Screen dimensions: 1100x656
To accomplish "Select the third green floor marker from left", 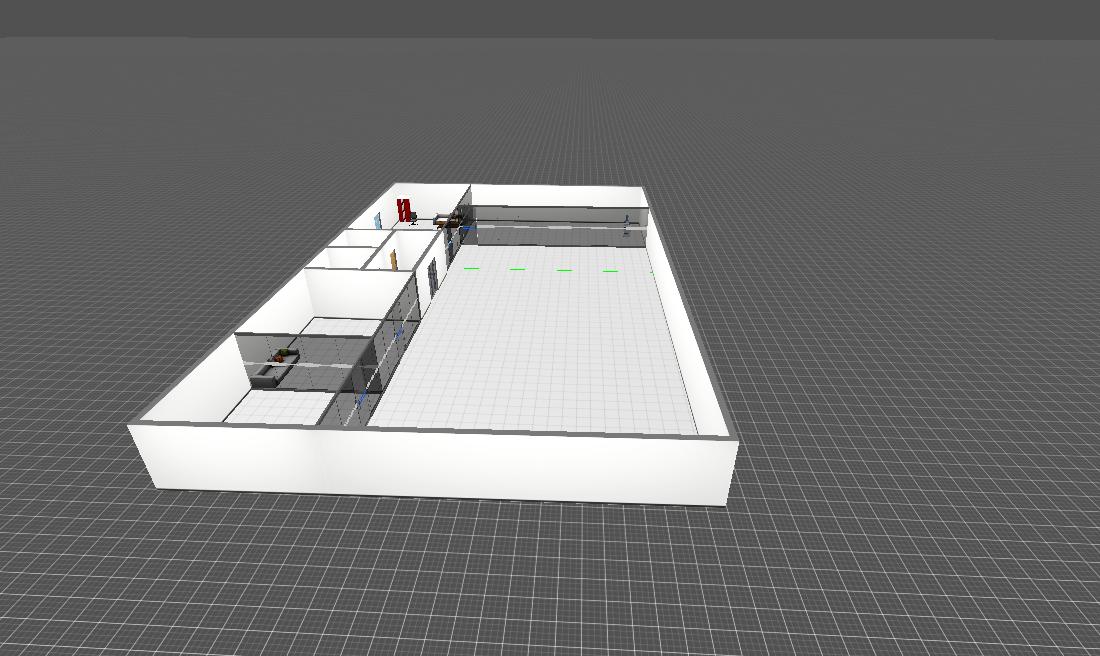I will (x=564, y=269).
